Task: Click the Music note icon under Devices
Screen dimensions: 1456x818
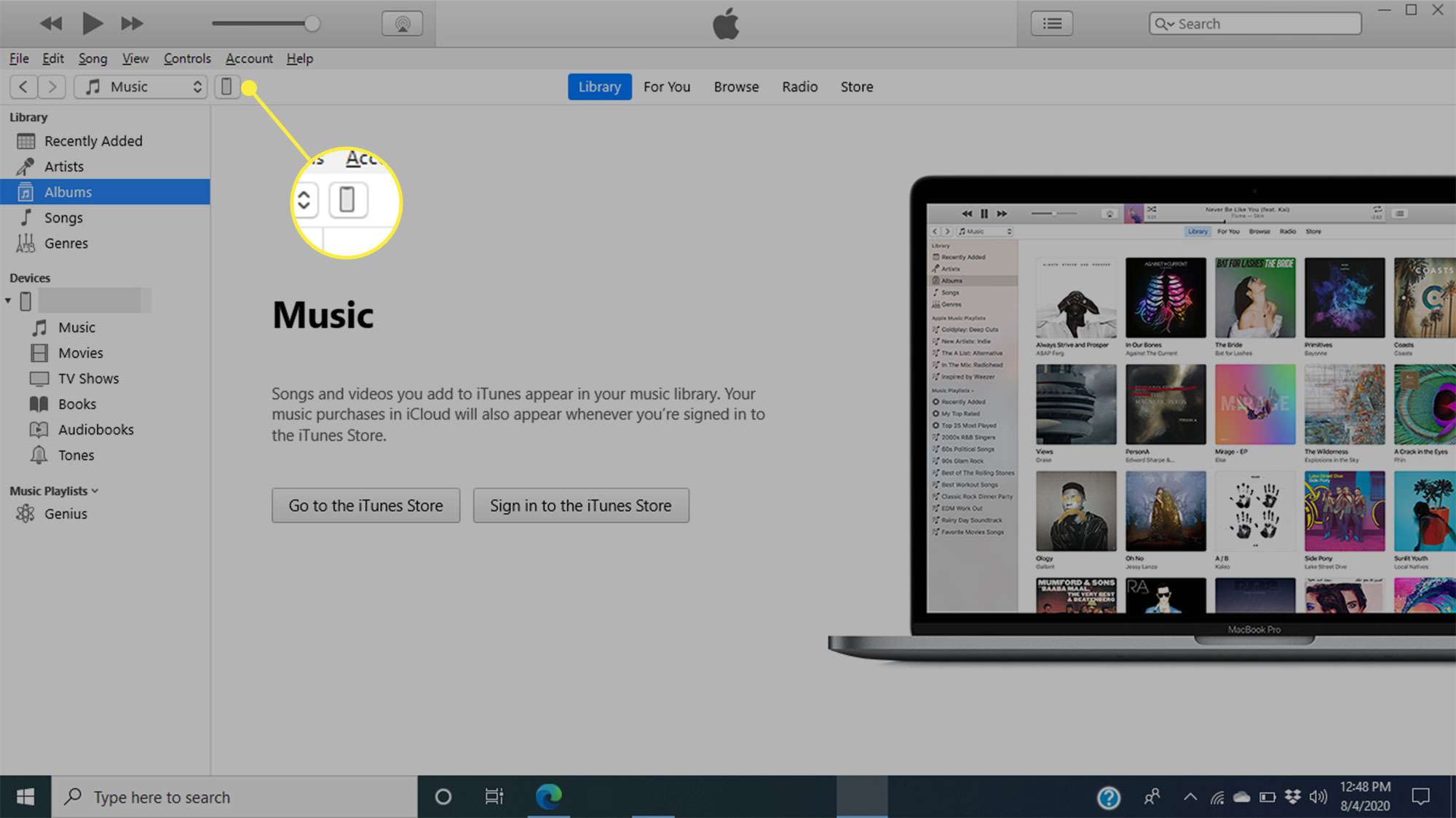Action: [39, 327]
